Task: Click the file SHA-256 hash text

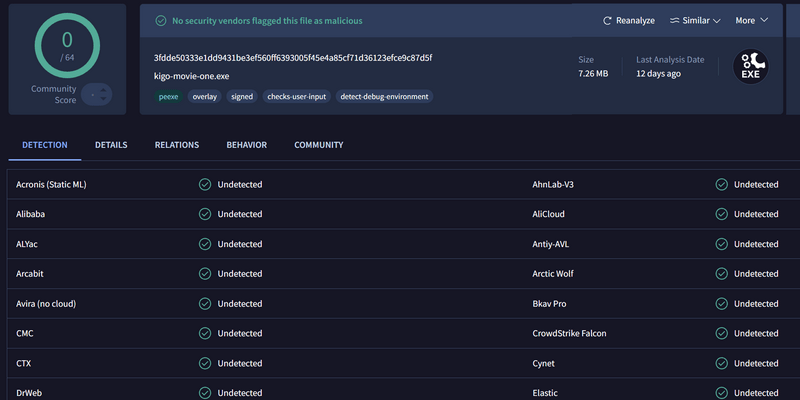Action: click(293, 58)
